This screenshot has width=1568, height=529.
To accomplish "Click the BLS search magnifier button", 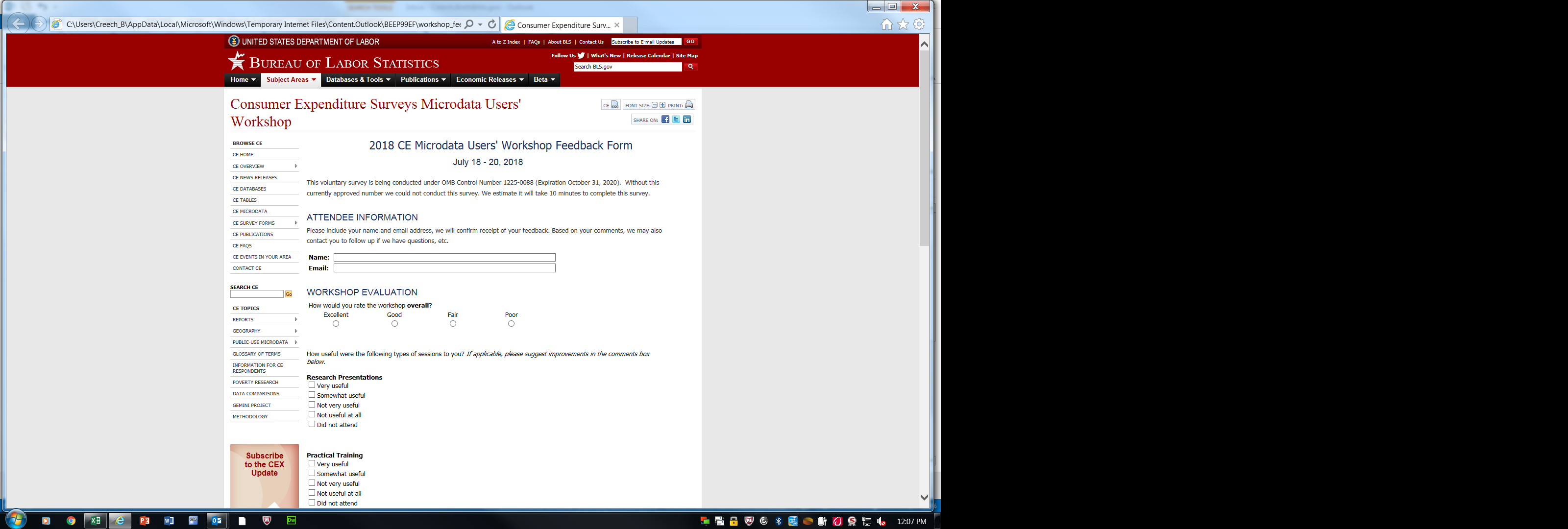I will (690, 67).
